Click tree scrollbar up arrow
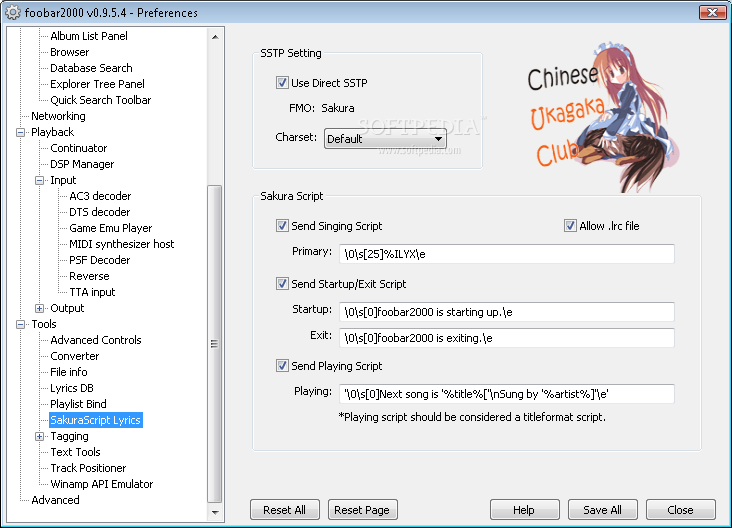Viewport: 732px width, 528px height. point(215,36)
